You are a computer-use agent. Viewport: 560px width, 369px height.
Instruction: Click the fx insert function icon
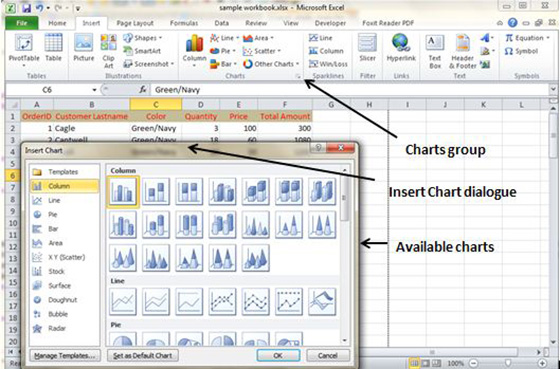point(143,90)
